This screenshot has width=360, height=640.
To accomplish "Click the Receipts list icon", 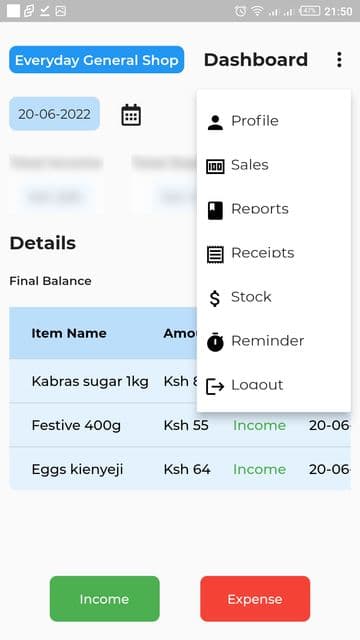I will [x=215, y=255].
